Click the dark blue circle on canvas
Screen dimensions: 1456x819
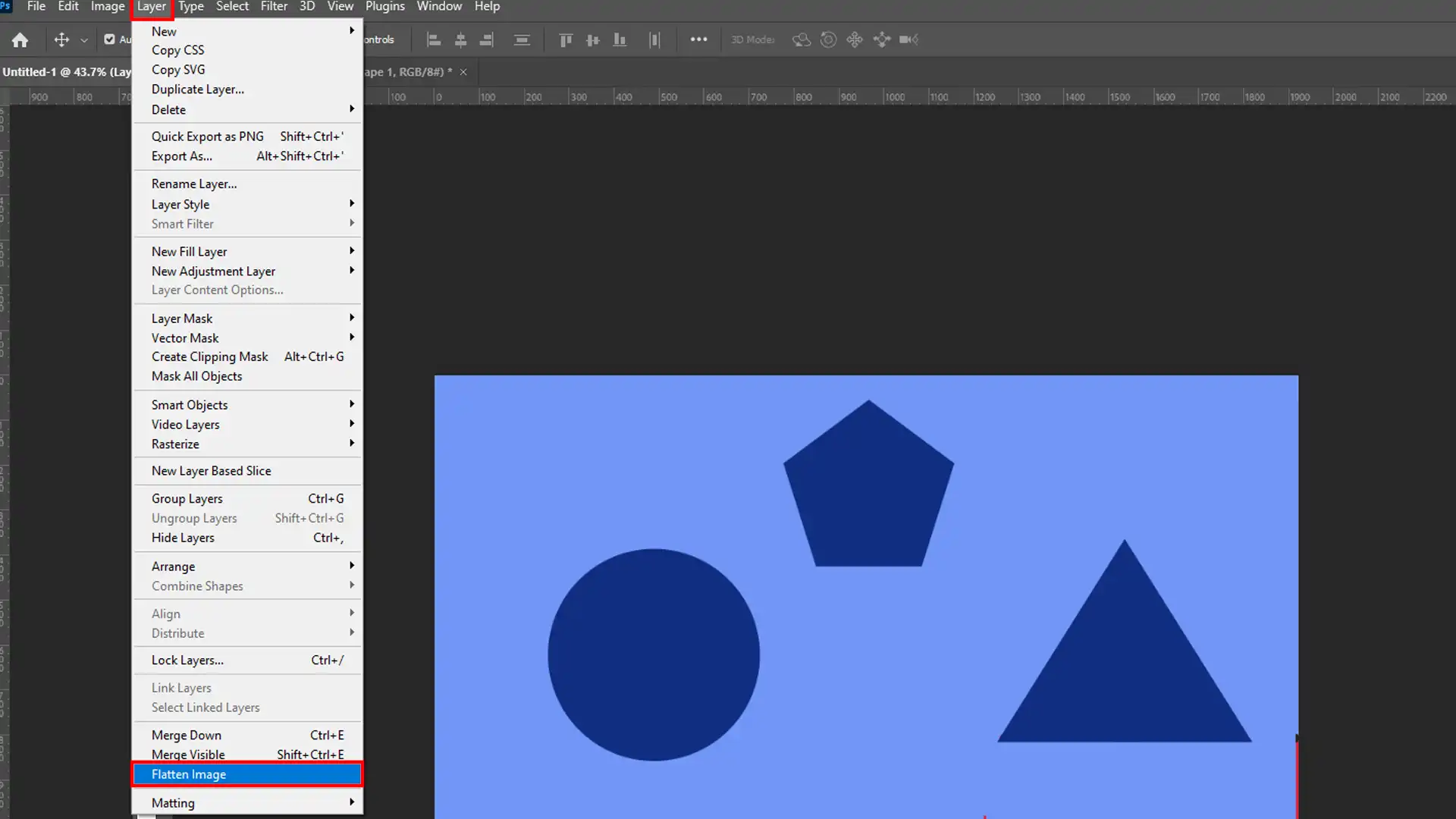[x=654, y=654]
